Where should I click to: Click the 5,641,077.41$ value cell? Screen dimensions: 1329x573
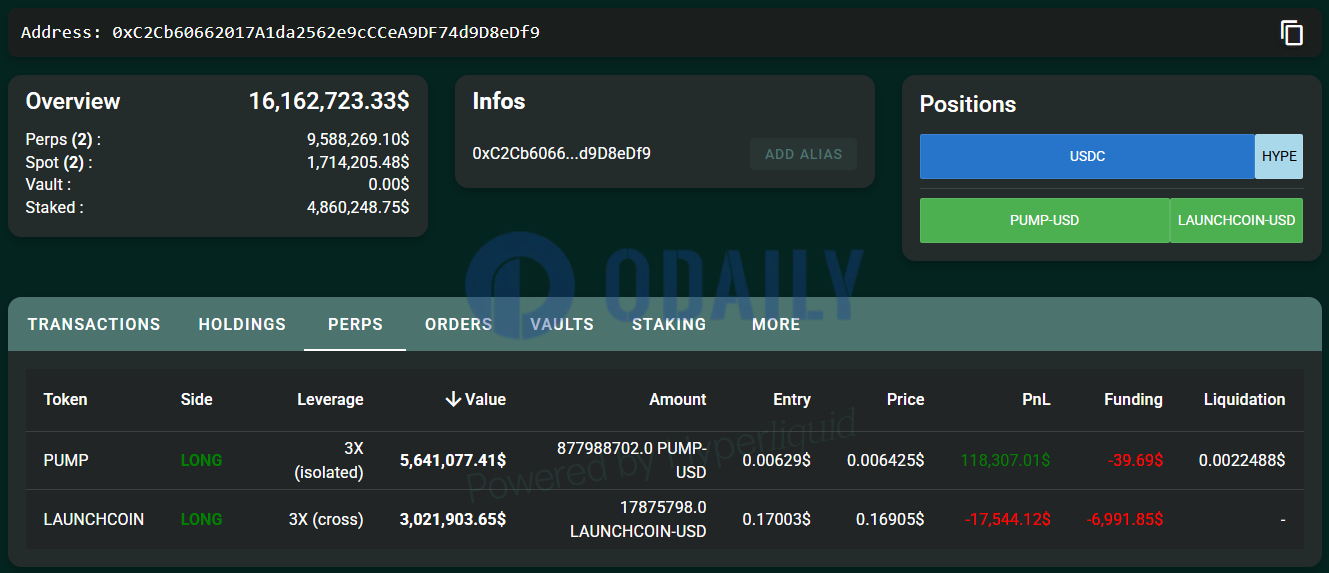(x=452, y=460)
